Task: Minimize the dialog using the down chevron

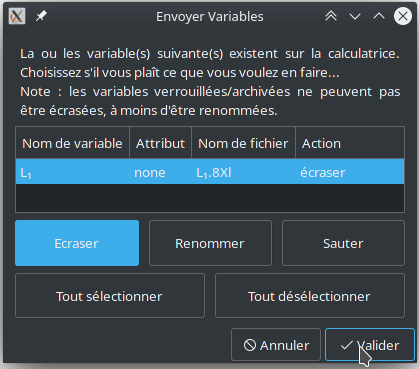Action: pos(355,16)
